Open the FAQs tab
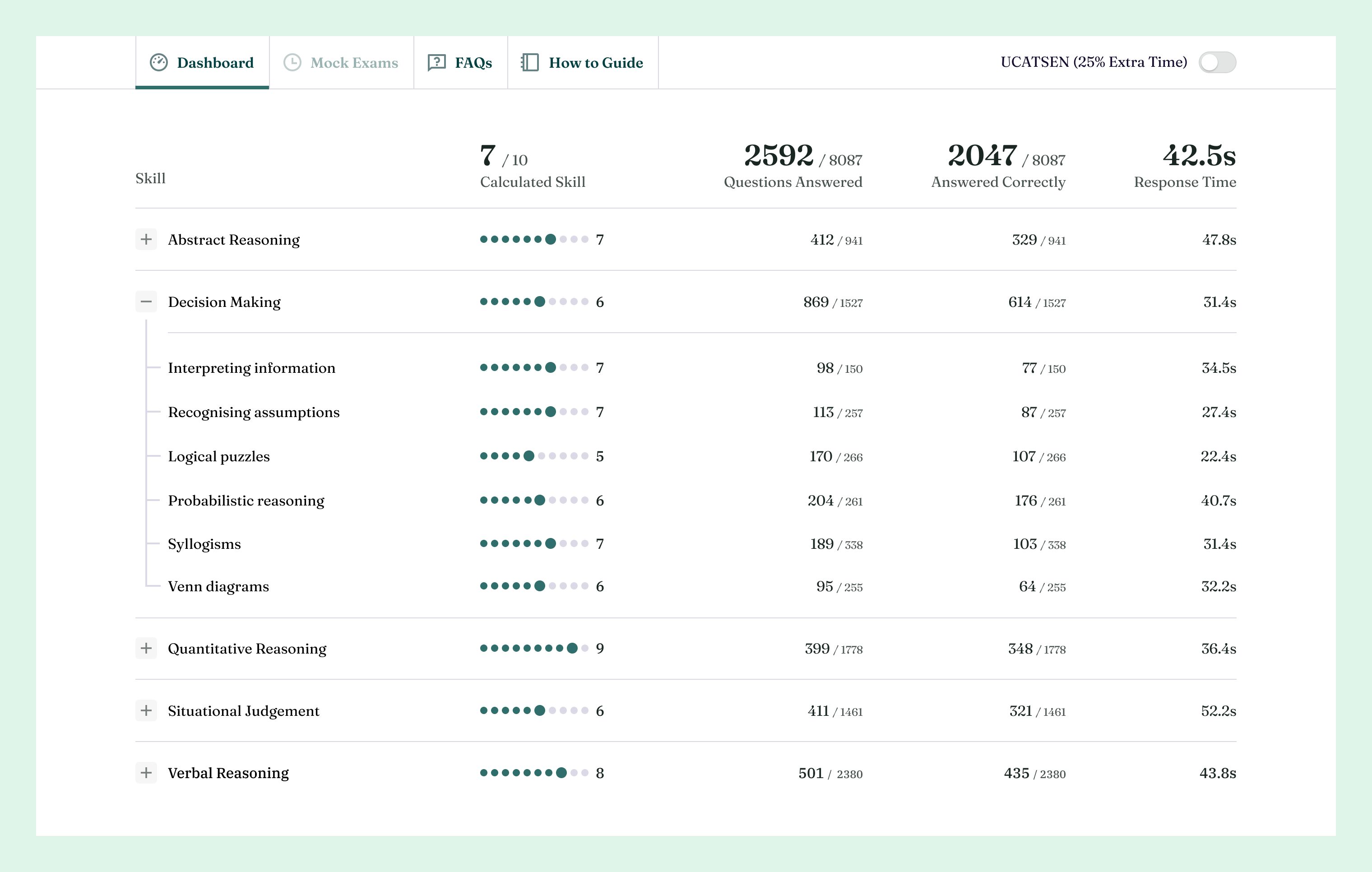Image resolution: width=1372 pixels, height=872 pixels. [x=473, y=63]
